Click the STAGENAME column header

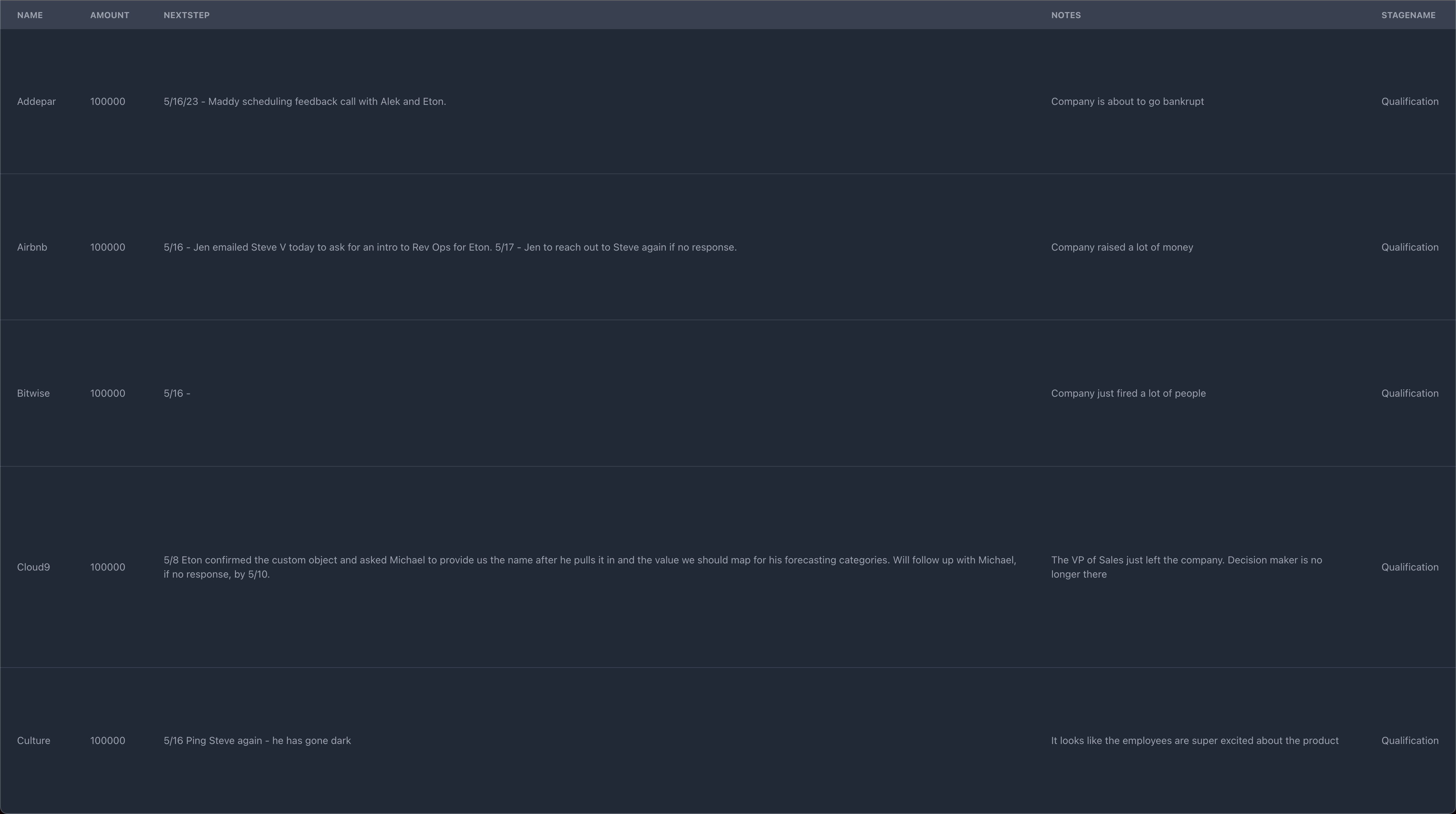point(1408,15)
